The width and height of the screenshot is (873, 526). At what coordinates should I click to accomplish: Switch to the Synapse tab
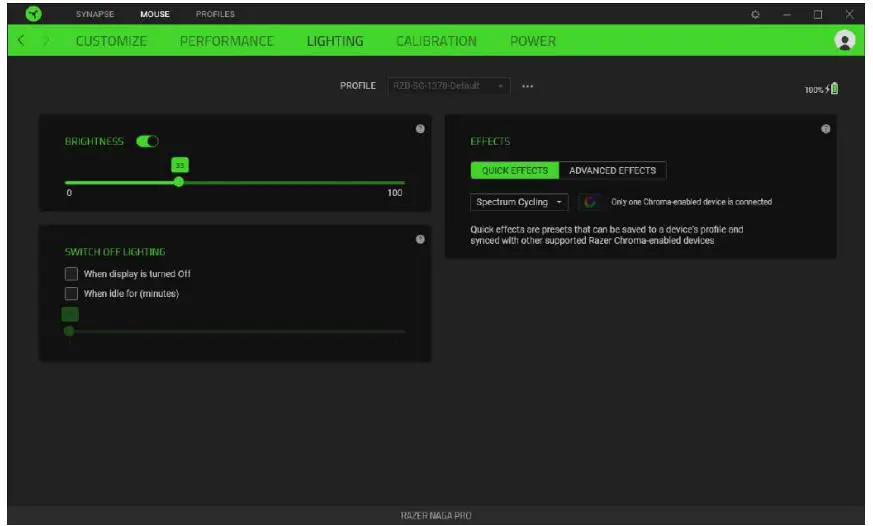click(x=95, y=14)
